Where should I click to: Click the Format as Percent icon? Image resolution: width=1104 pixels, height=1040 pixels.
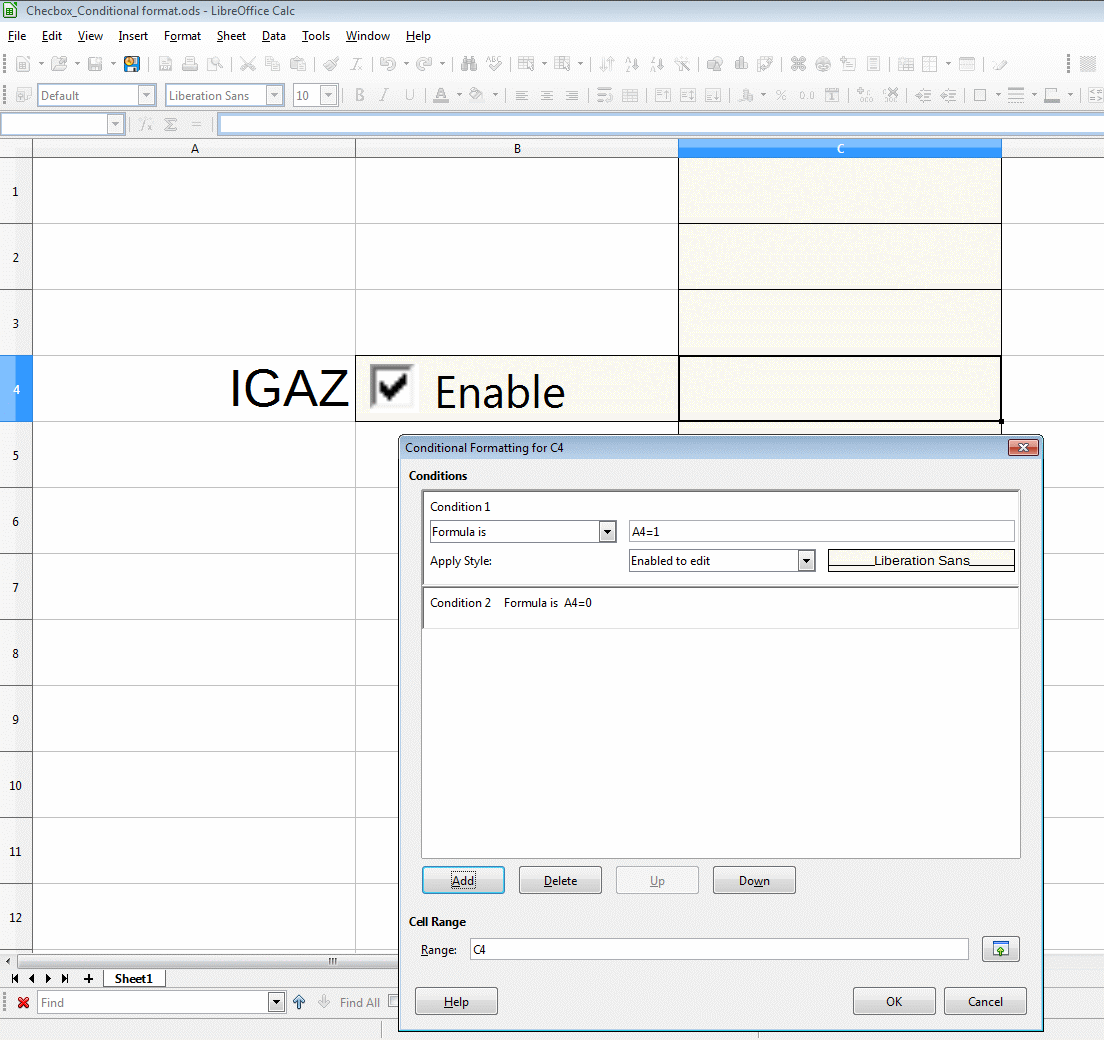tap(780, 96)
